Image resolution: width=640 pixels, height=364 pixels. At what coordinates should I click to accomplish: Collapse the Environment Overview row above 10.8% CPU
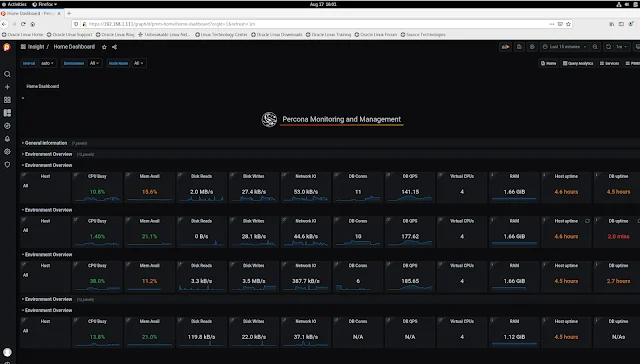[48, 165]
